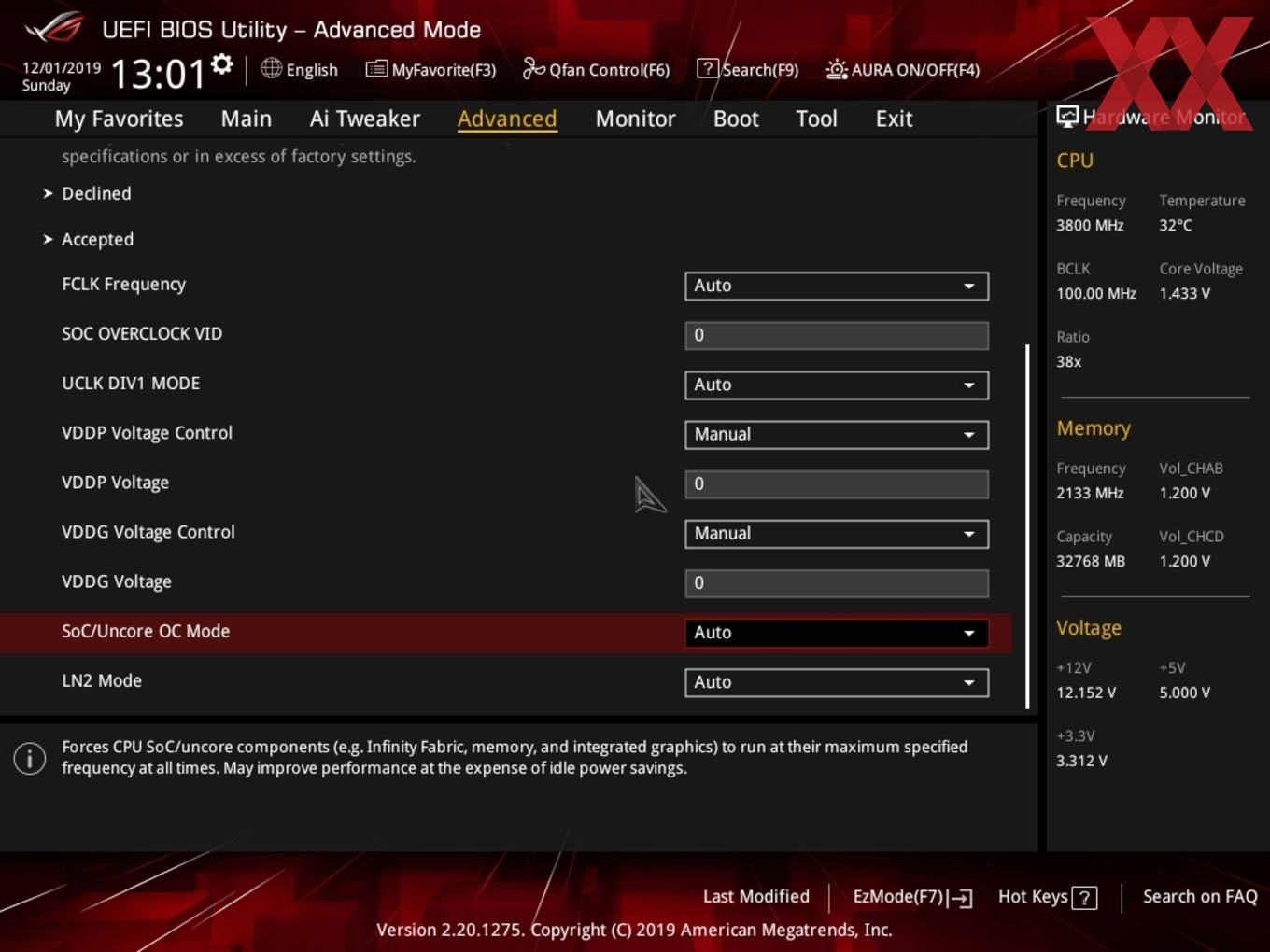Click the EzMode exit arrow icon
1270x952 pixels.
[x=961, y=898]
